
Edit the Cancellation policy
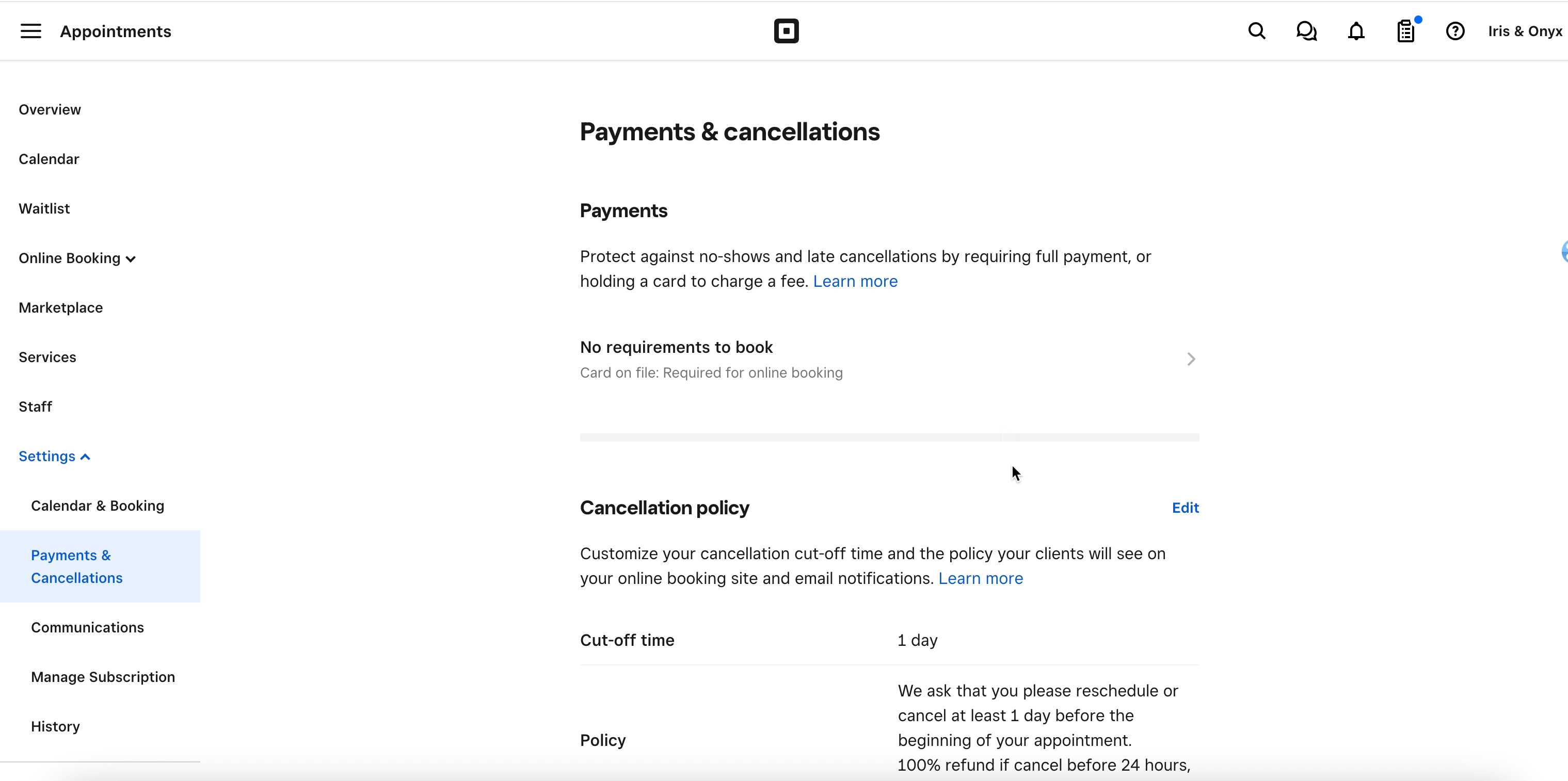(x=1185, y=507)
